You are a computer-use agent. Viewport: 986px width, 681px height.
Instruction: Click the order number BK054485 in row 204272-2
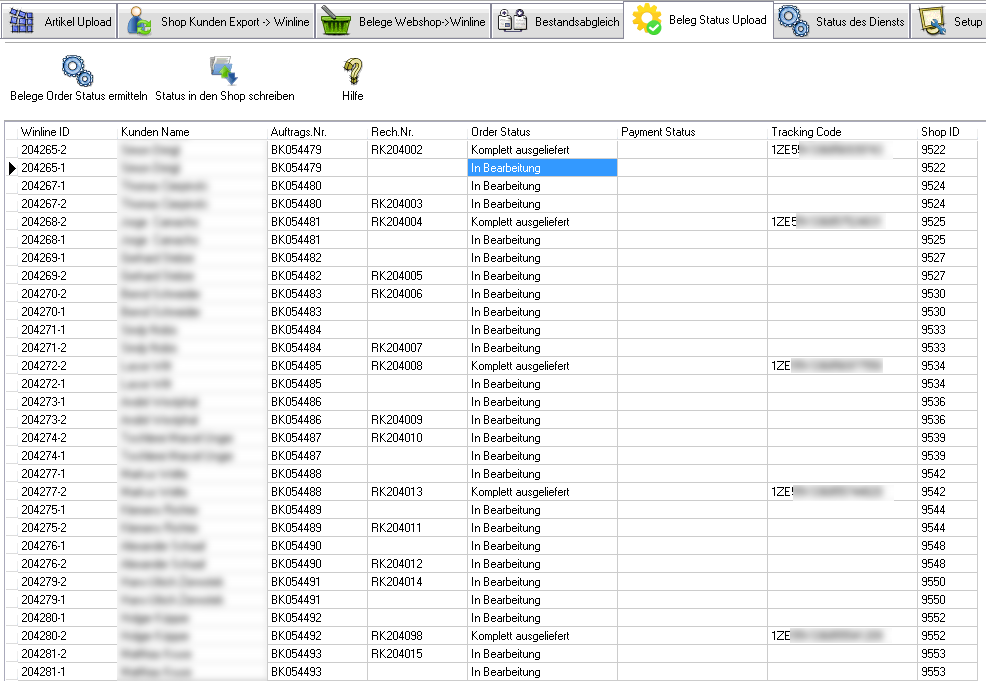click(296, 366)
